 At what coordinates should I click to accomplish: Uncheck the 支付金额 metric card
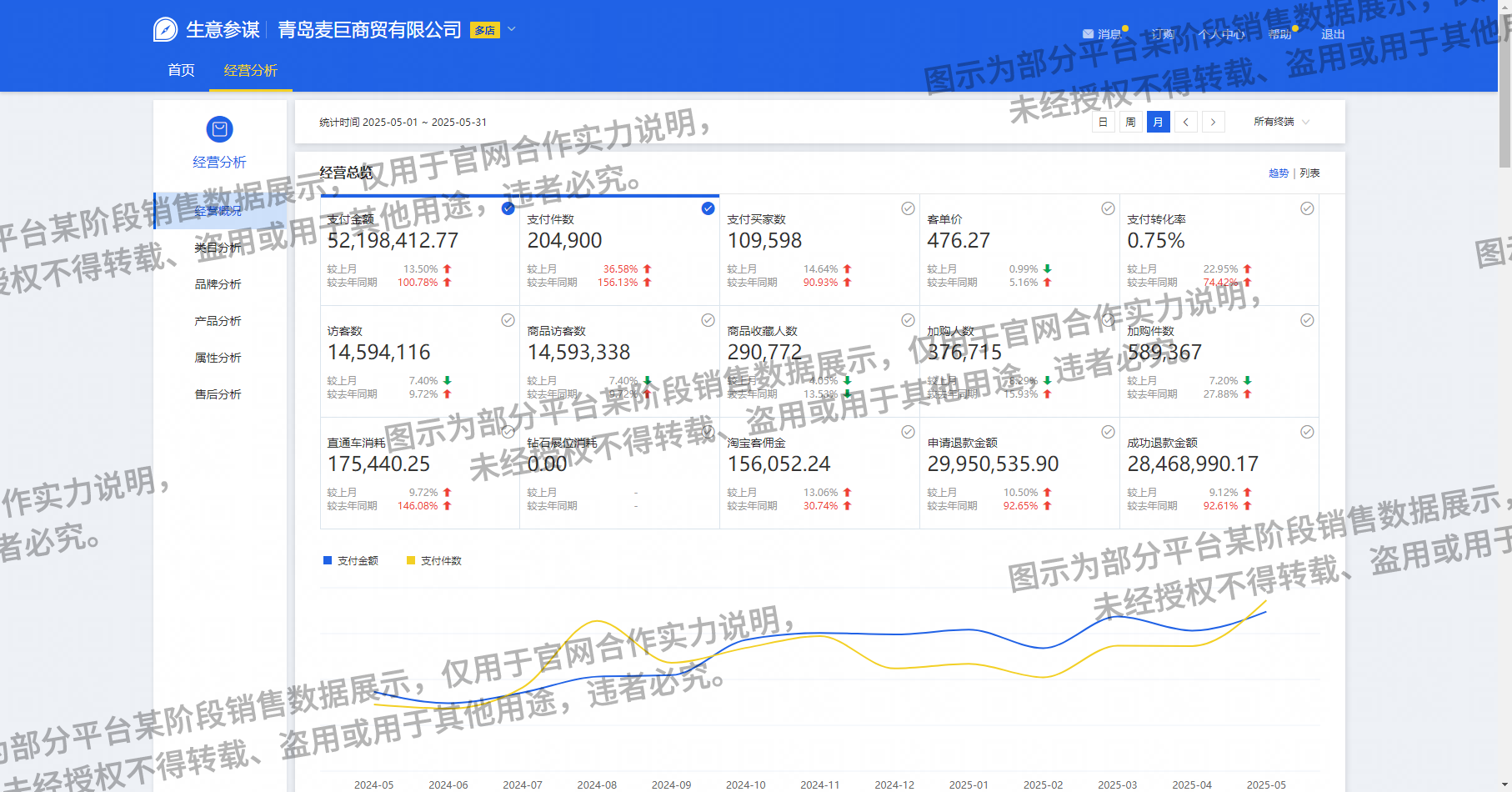(x=508, y=208)
